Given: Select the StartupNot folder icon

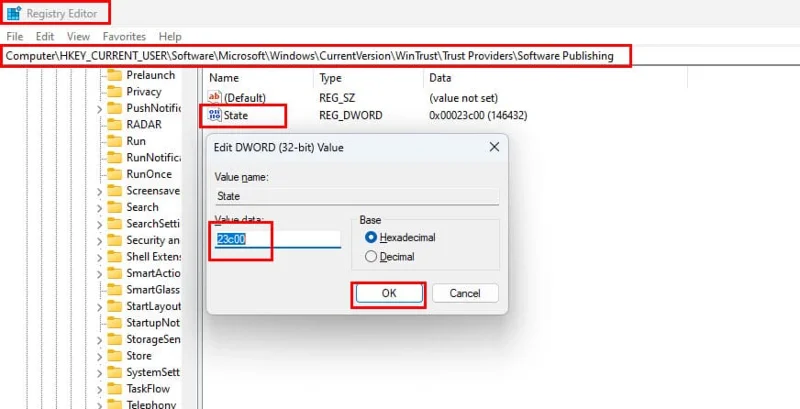Looking at the screenshot, I should [x=115, y=323].
